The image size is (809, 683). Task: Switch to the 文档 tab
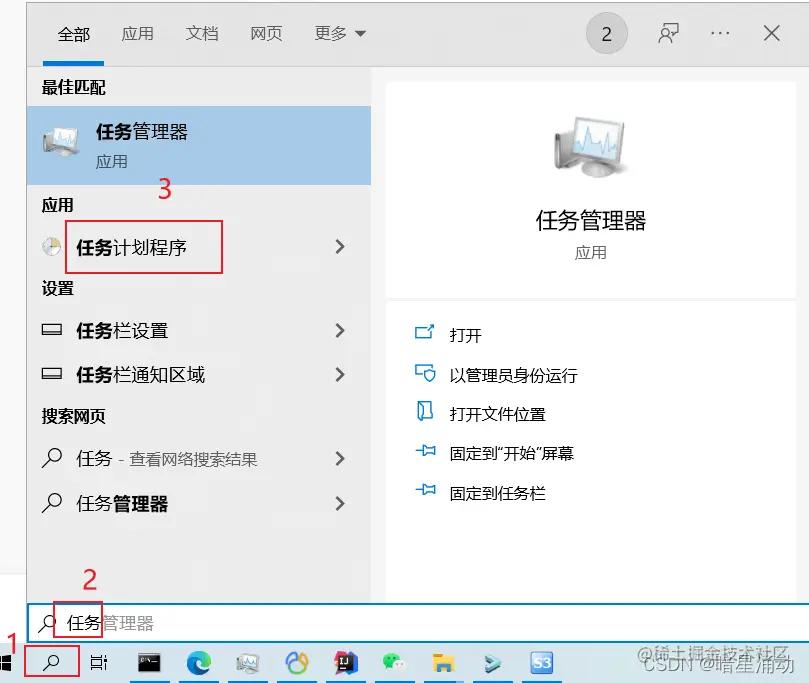coord(202,32)
